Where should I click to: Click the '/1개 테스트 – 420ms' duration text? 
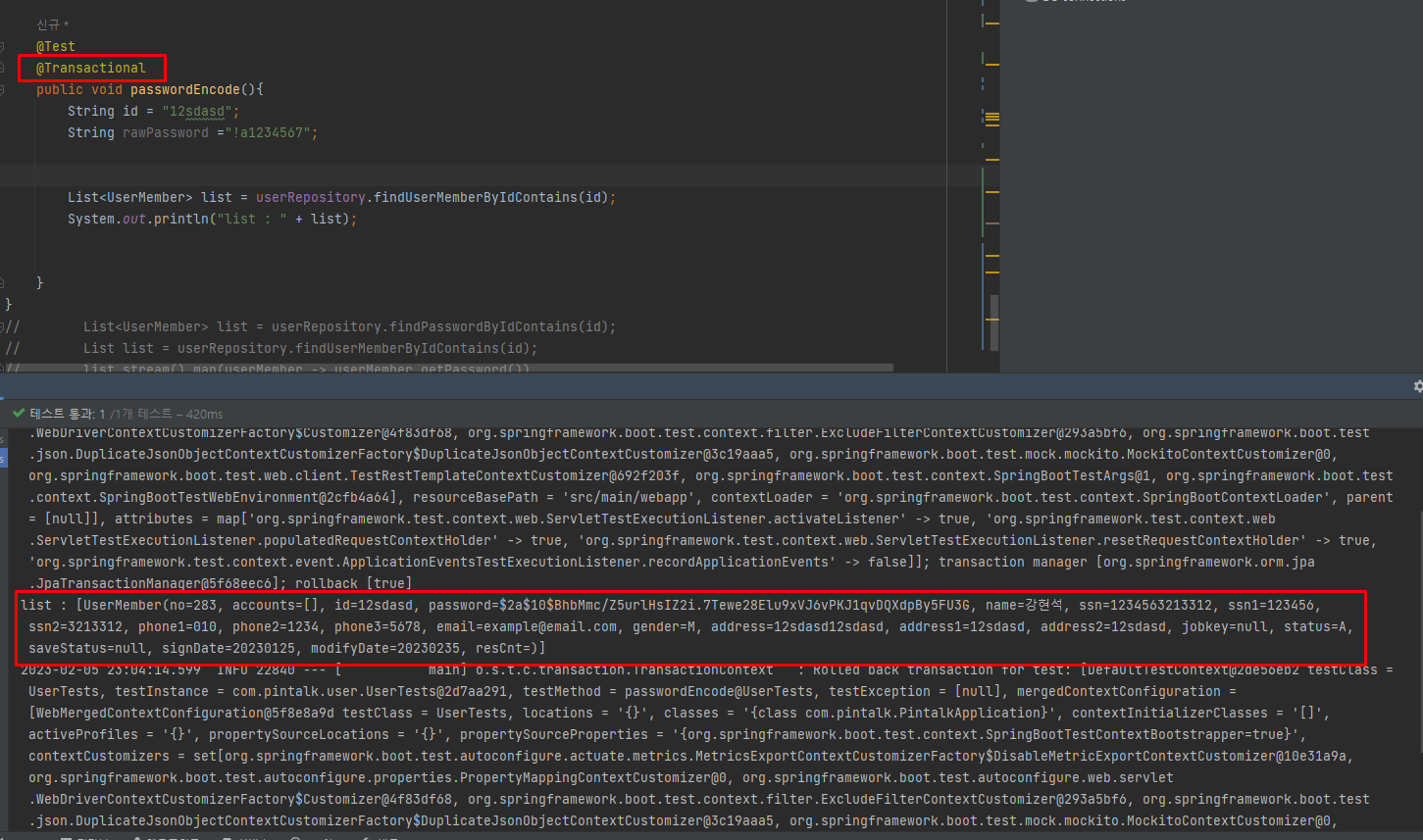coord(166,414)
